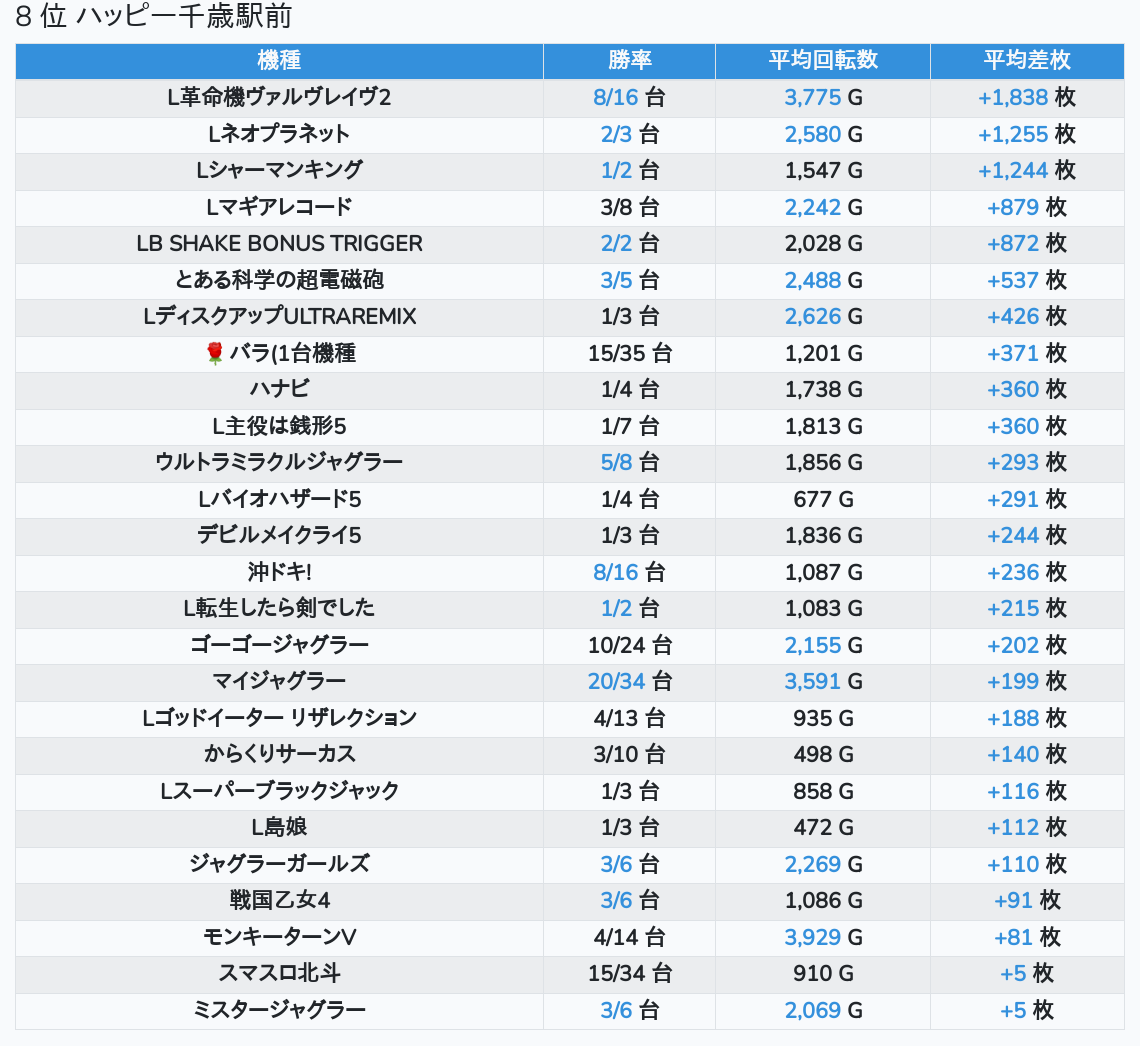Click the 5/8 win rate for ウルトラミラクルジャグラー

coord(616,462)
